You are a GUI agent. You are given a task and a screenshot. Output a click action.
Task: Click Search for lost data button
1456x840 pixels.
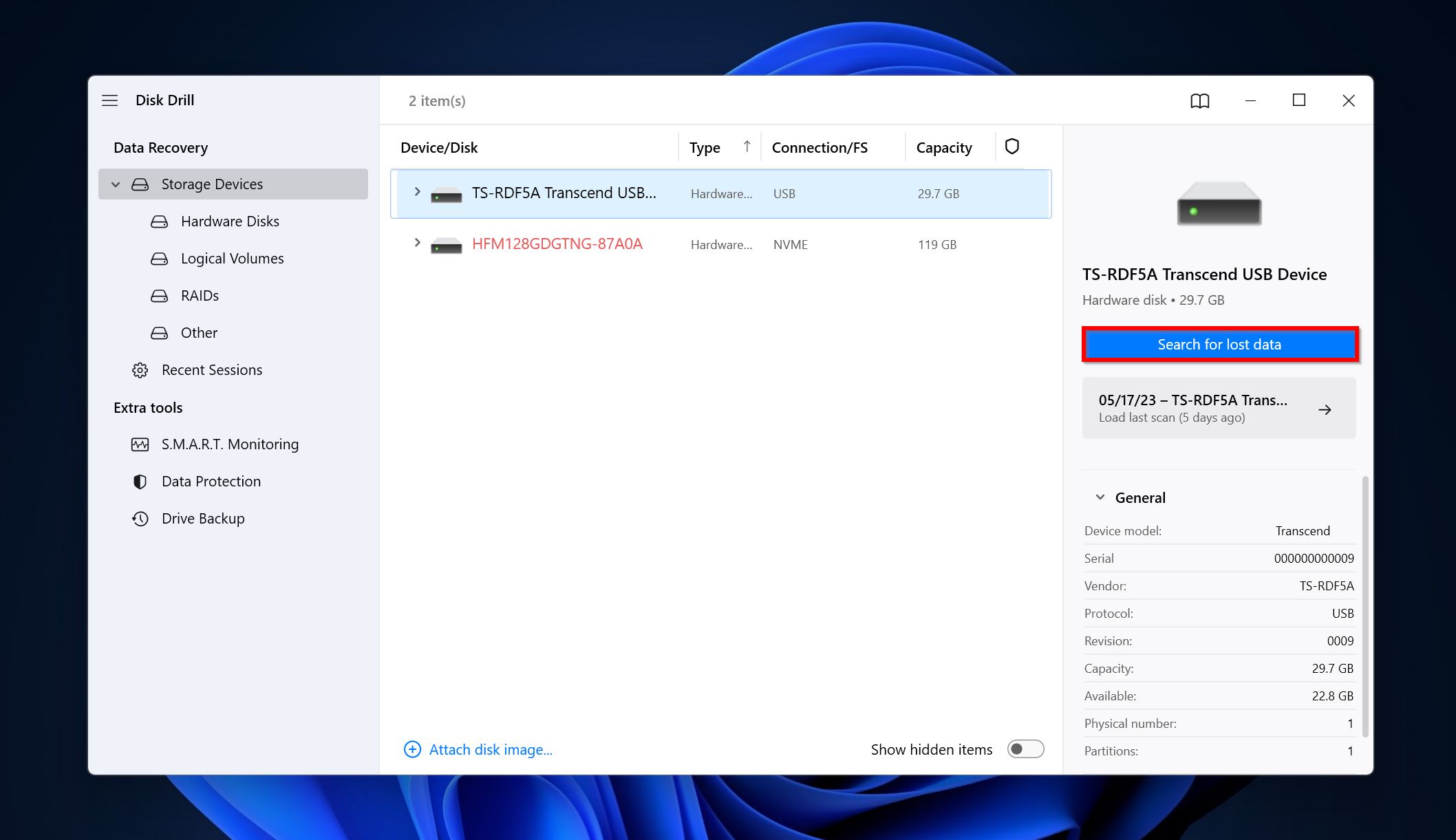(x=1218, y=344)
